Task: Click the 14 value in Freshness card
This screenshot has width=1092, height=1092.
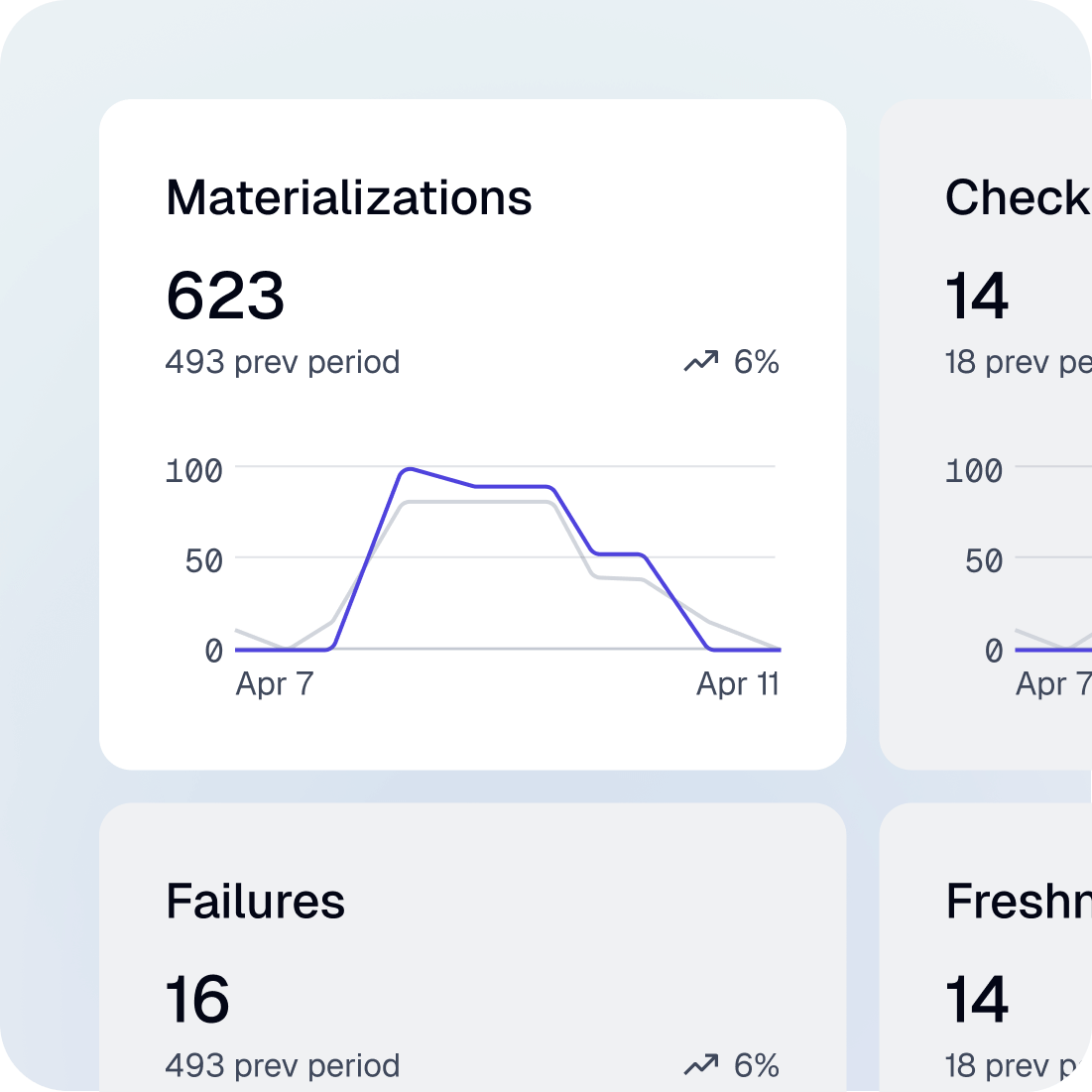Action: coord(977,999)
